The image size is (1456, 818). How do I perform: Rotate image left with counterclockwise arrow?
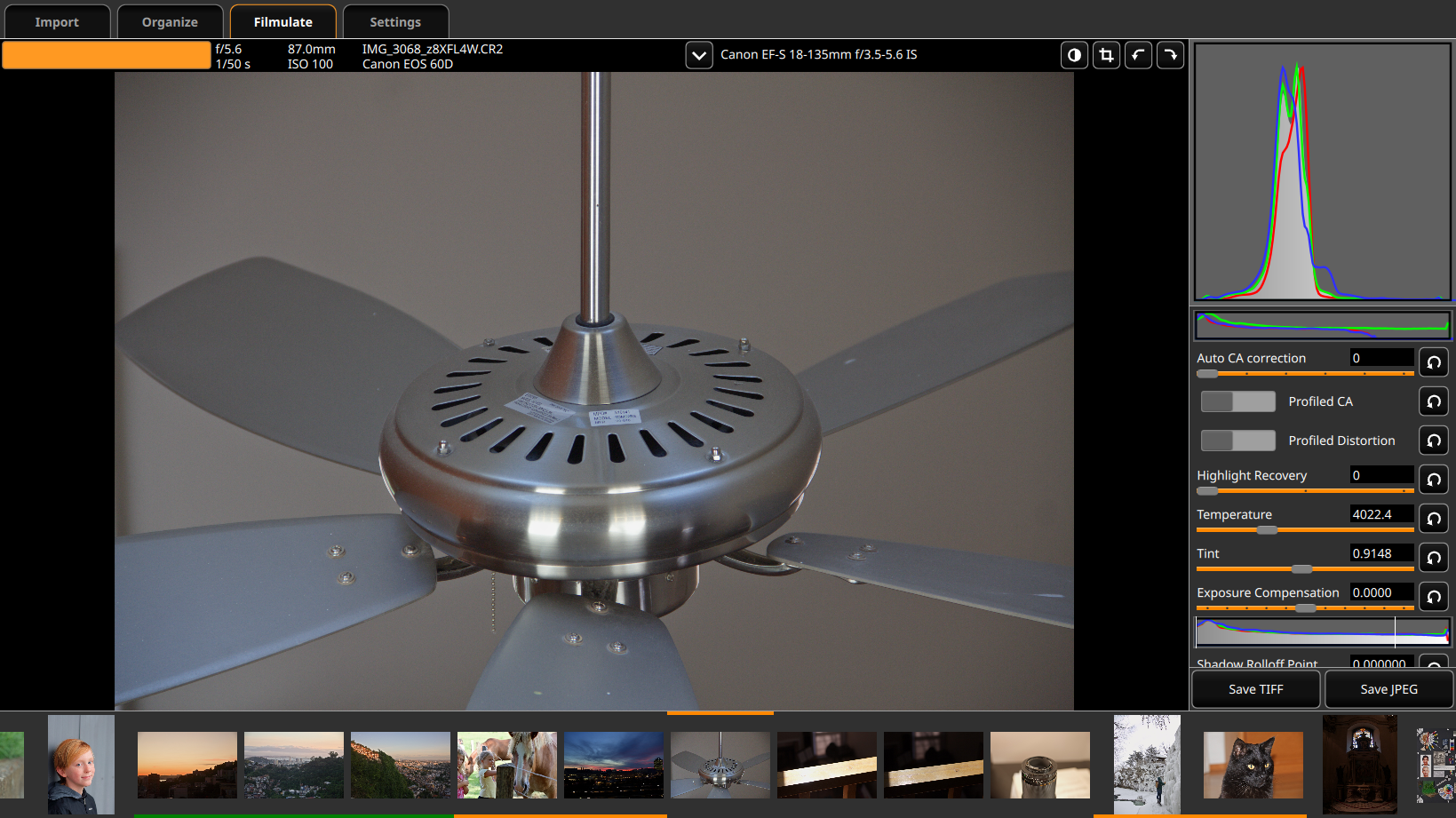pyautogui.click(x=1138, y=55)
